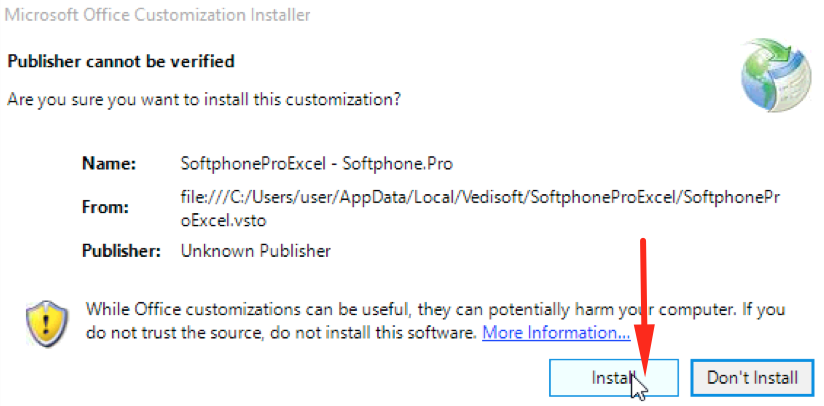Viewport: 824px width, 406px height.
Task: Click the red arrow annotation
Action: click(643, 300)
